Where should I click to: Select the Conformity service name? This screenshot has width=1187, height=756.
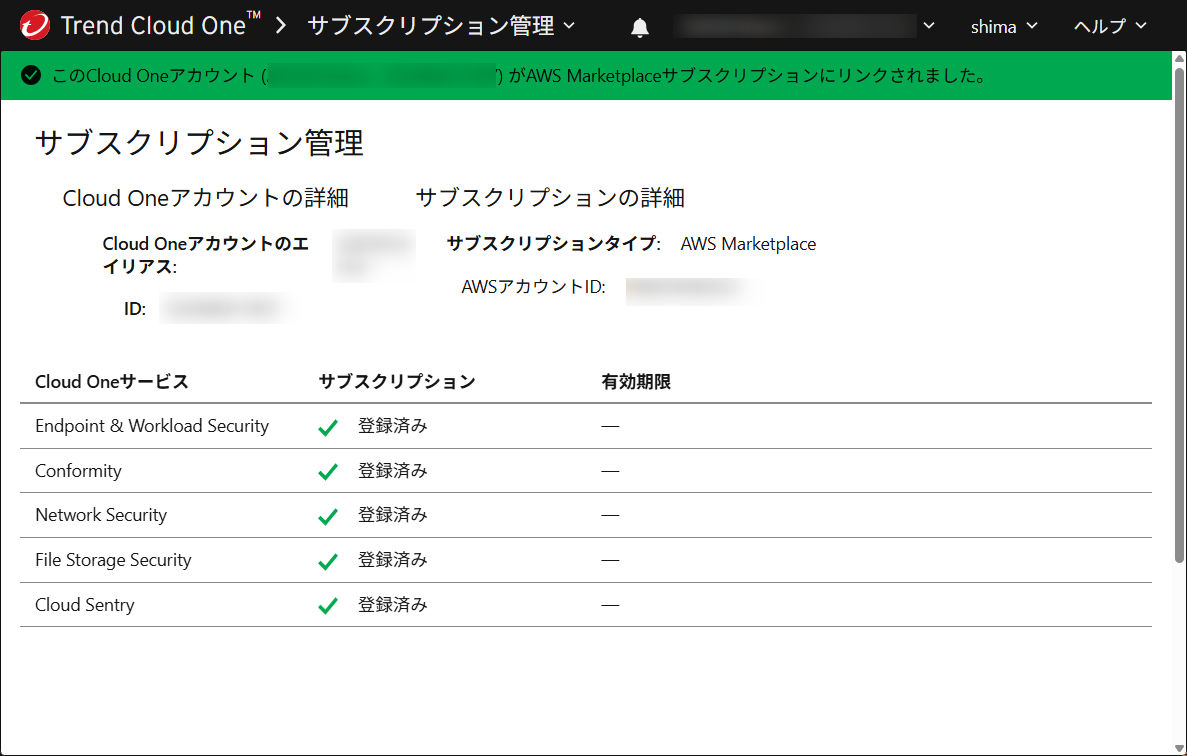click(x=78, y=471)
